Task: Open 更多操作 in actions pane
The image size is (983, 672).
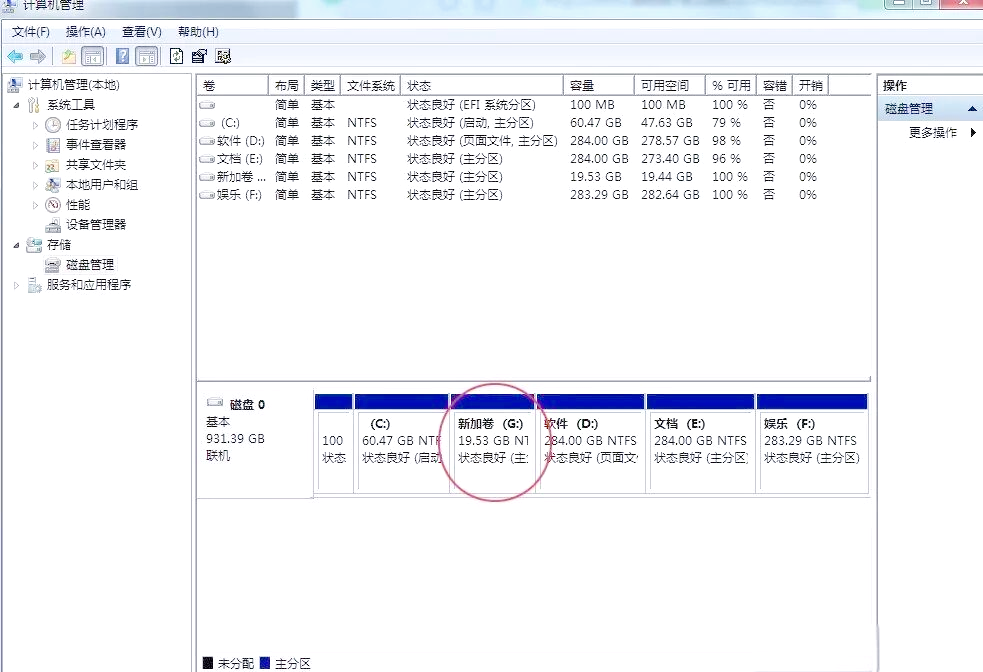Action: pos(933,133)
